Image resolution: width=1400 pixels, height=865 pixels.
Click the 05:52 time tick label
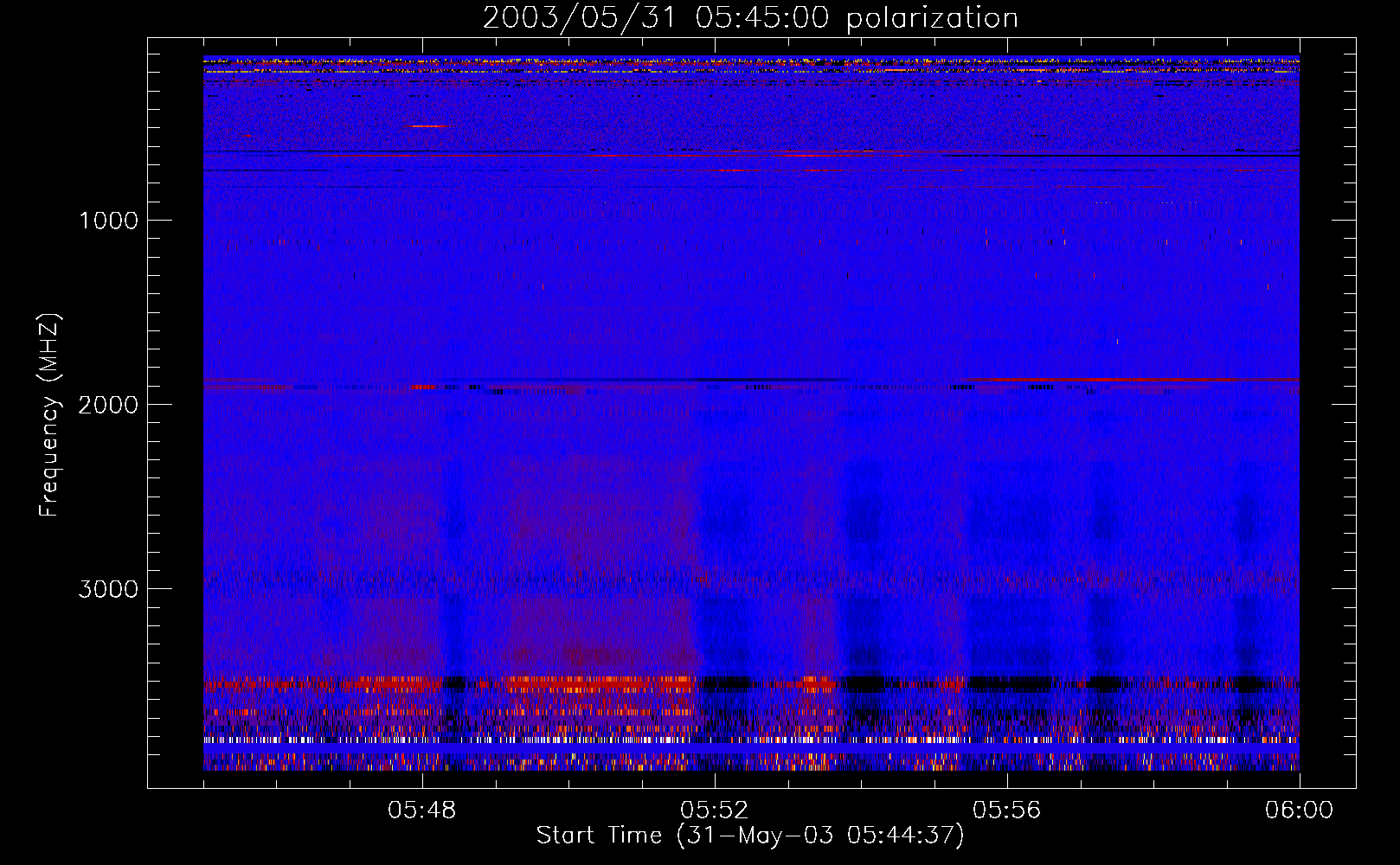click(715, 811)
